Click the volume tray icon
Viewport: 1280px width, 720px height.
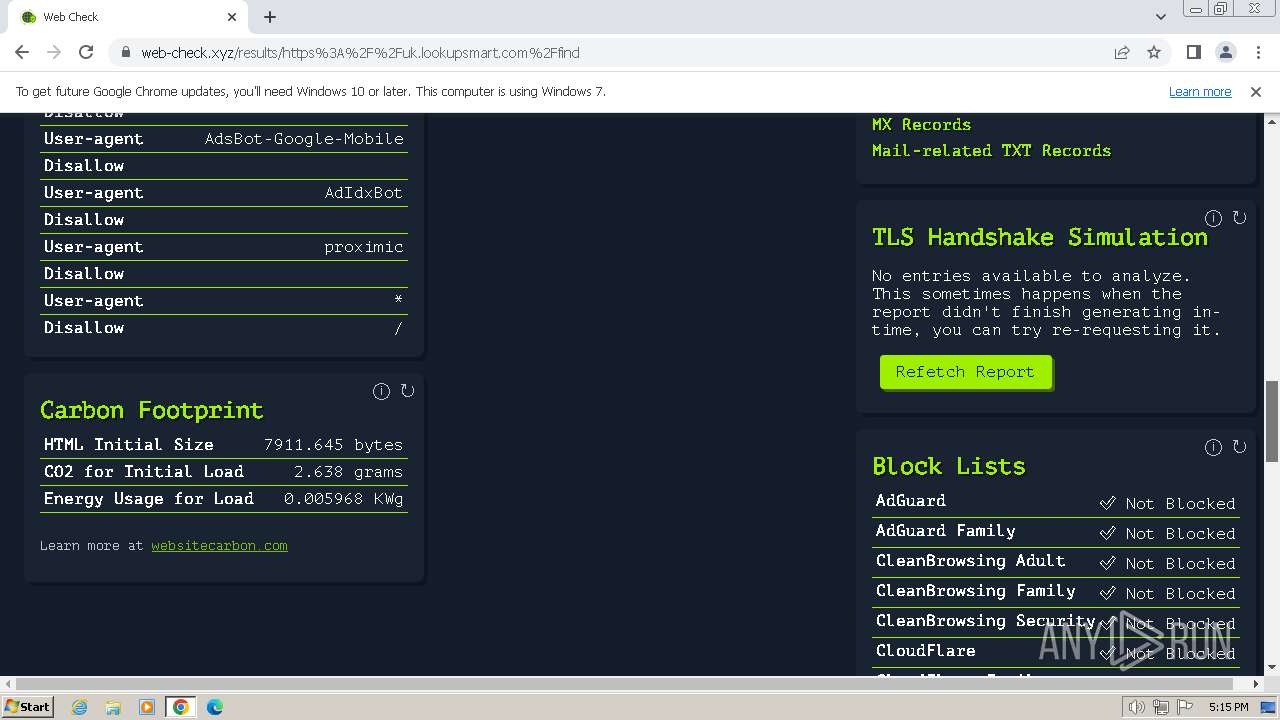pos(1136,707)
